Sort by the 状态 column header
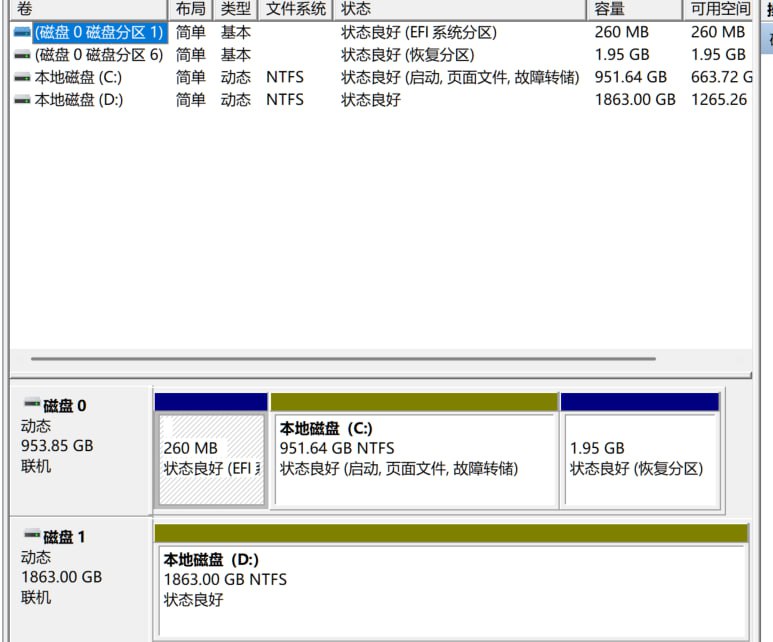The image size is (773, 642). tap(460, 9)
